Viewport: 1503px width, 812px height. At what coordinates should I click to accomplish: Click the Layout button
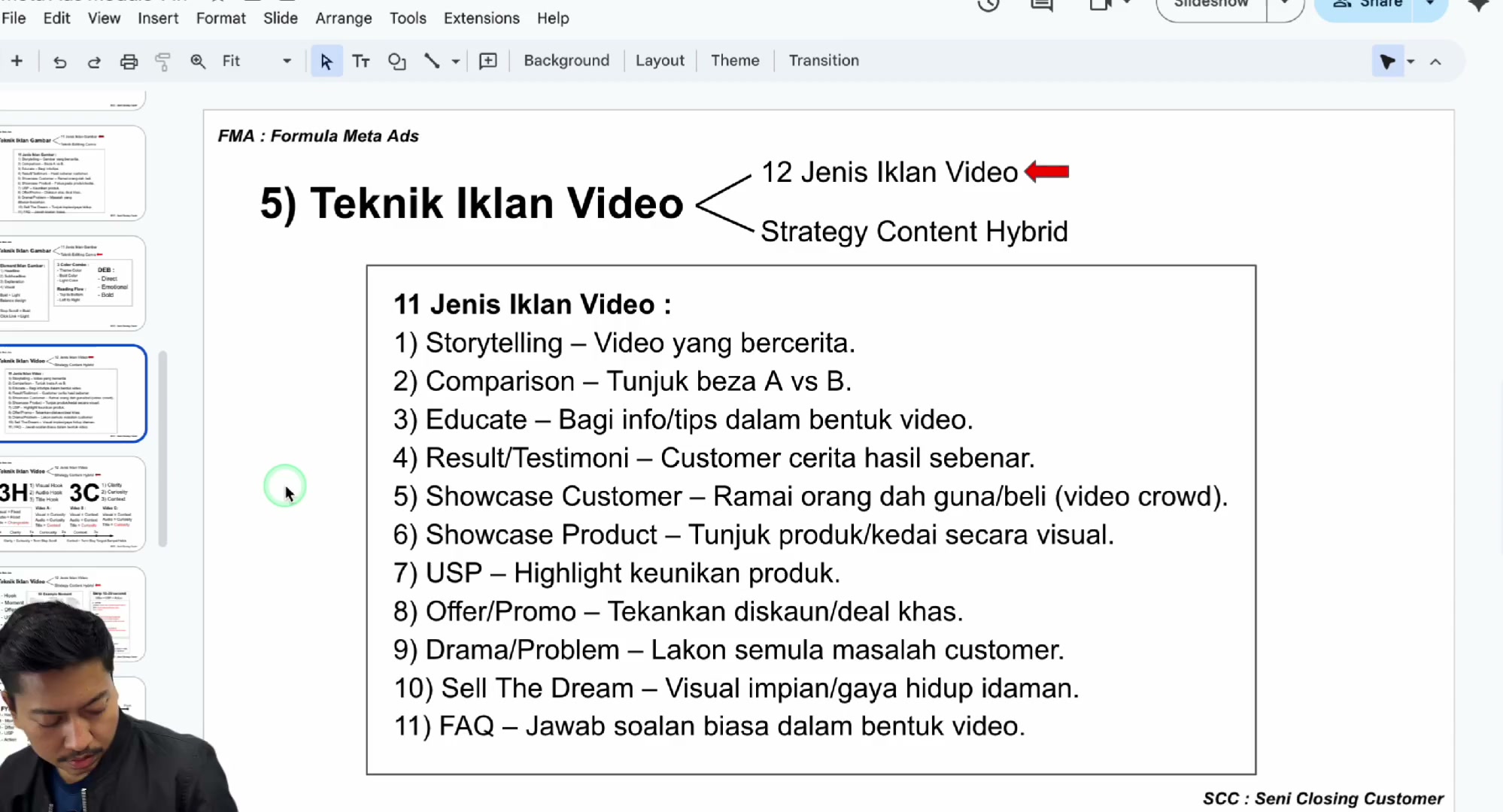[x=660, y=61]
